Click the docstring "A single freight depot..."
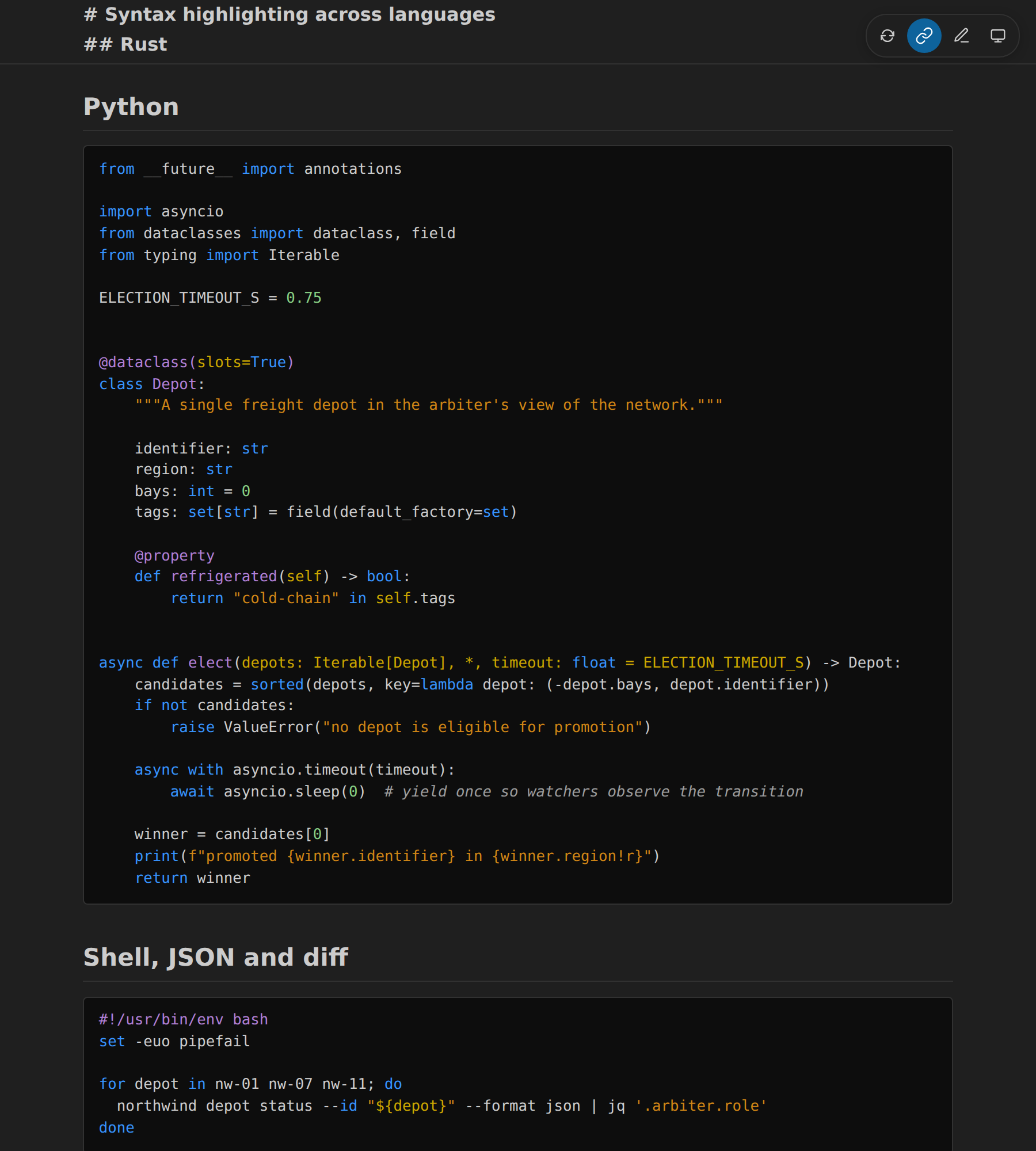This screenshot has height=1151, width=1036. (x=429, y=405)
